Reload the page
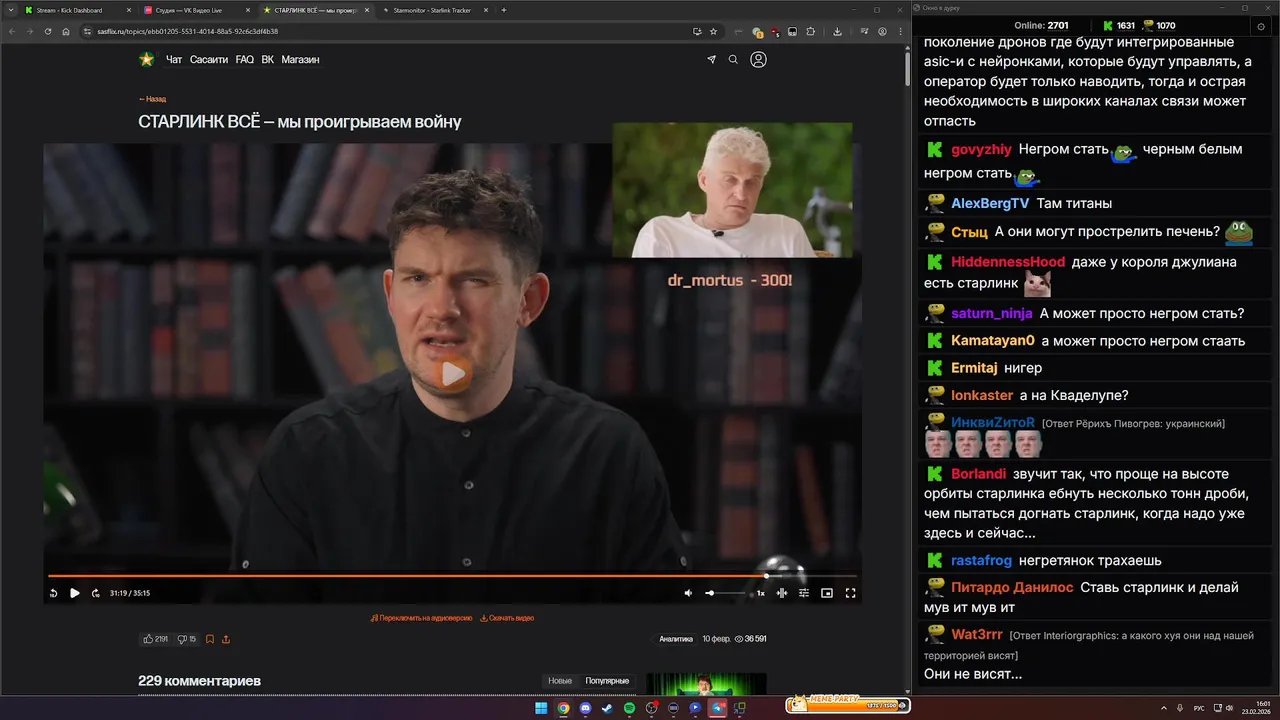 click(47, 31)
